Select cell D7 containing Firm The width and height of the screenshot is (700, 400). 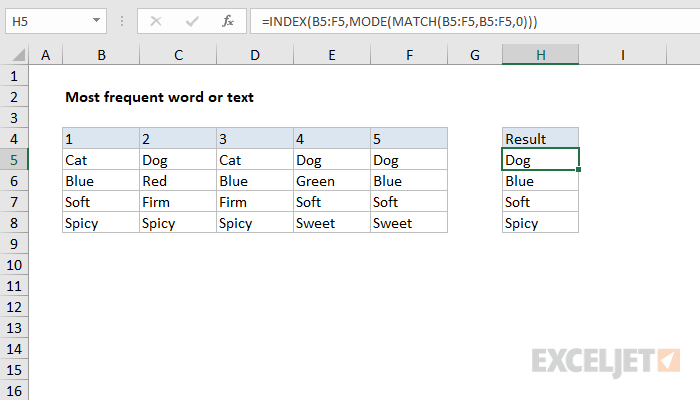tap(255, 202)
